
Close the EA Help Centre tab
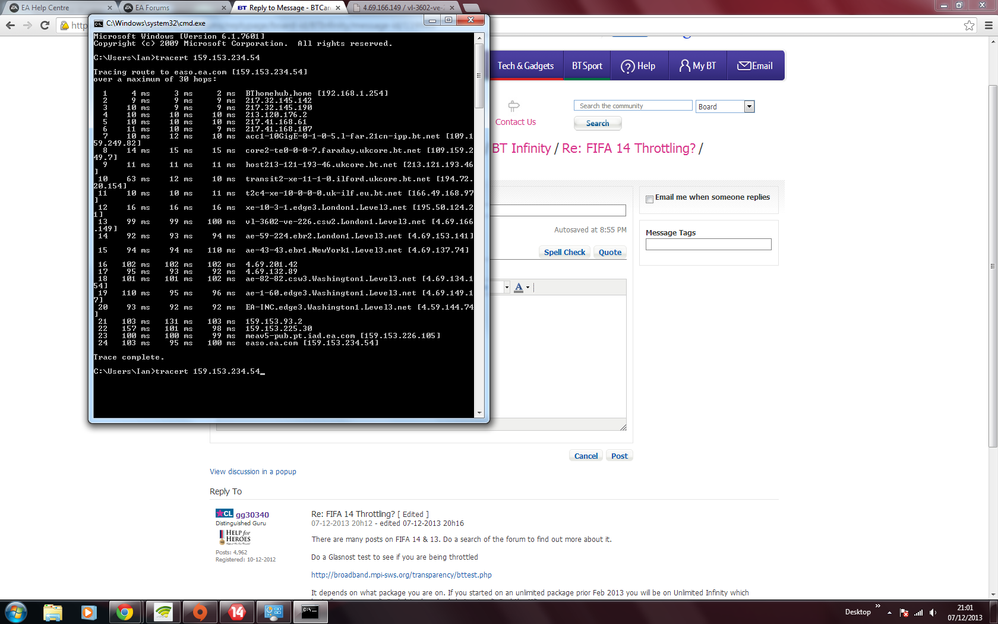pos(109,8)
